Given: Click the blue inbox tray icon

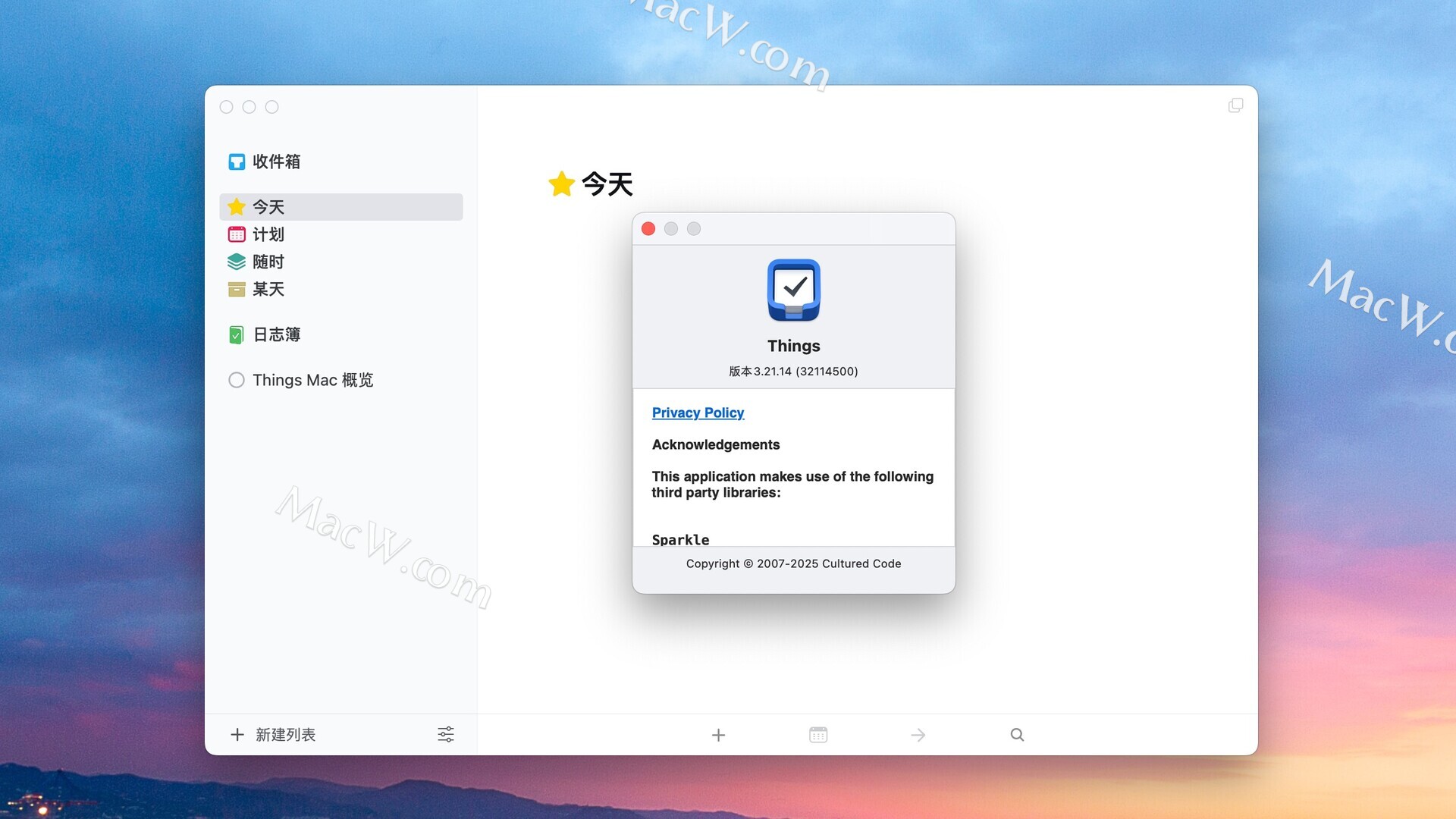Looking at the screenshot, I should (x=237, y=162).
